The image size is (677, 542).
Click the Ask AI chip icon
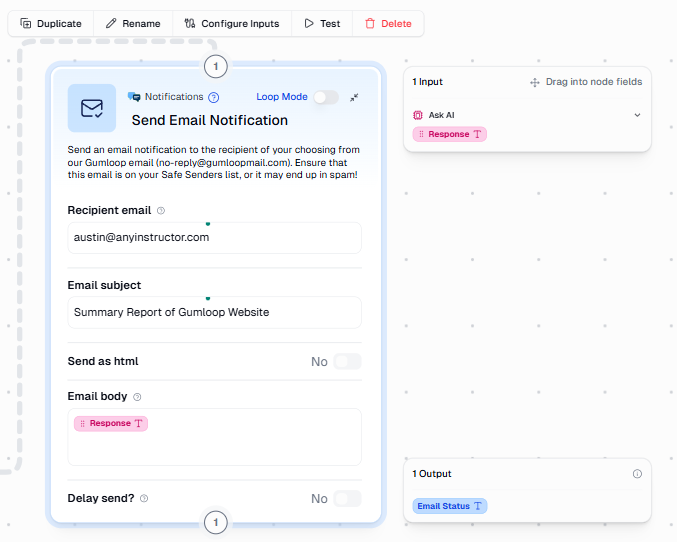click(418, 115)
